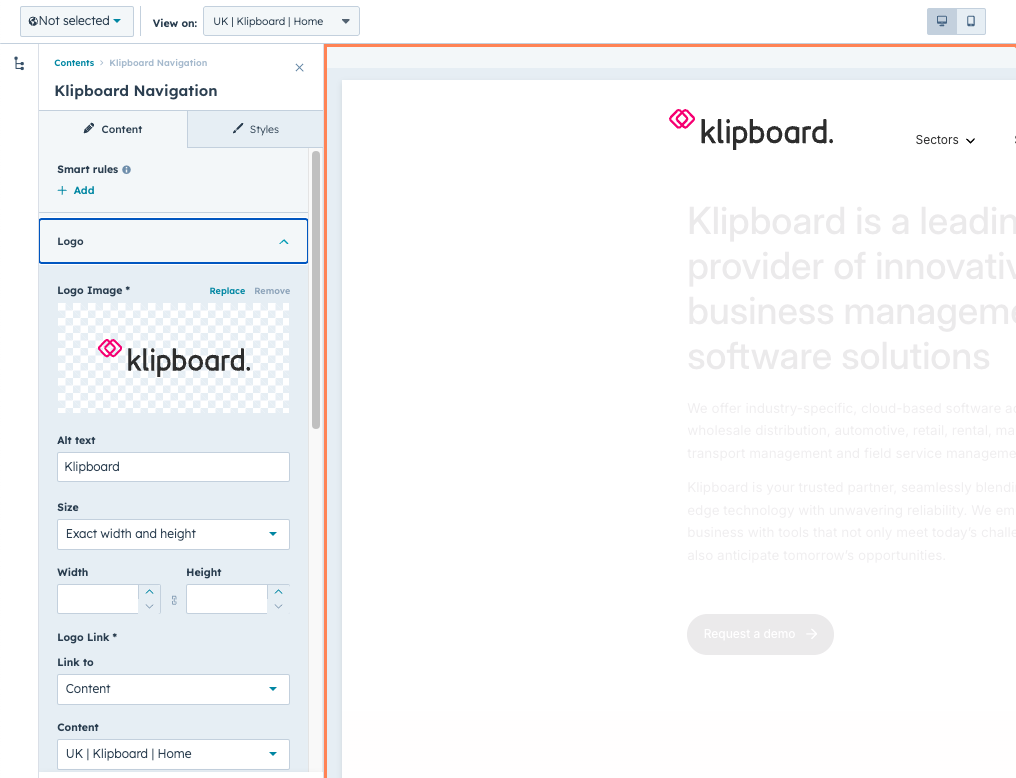Open the Content page dropdown
1016x778 pixels.
pos(174,754)
